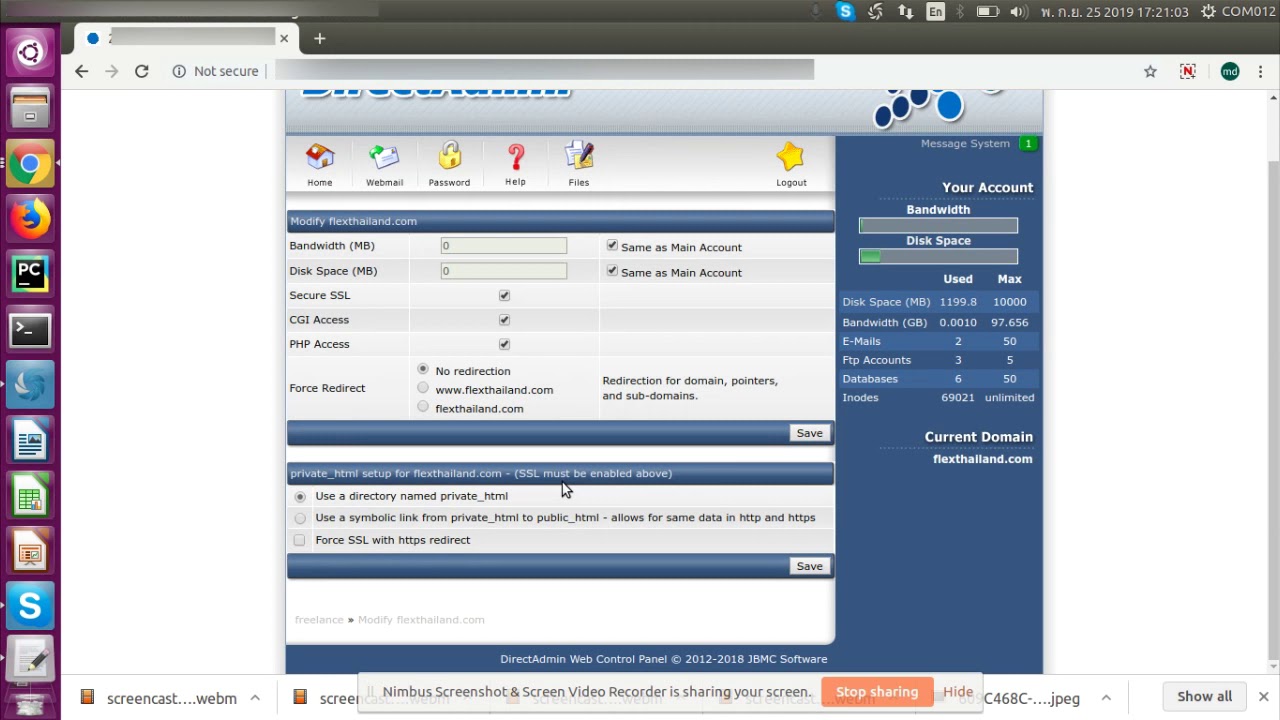Viewport: 1280px width, 720px height.
Task: Open a new browser tab
Action: click(x=320, y=38)
